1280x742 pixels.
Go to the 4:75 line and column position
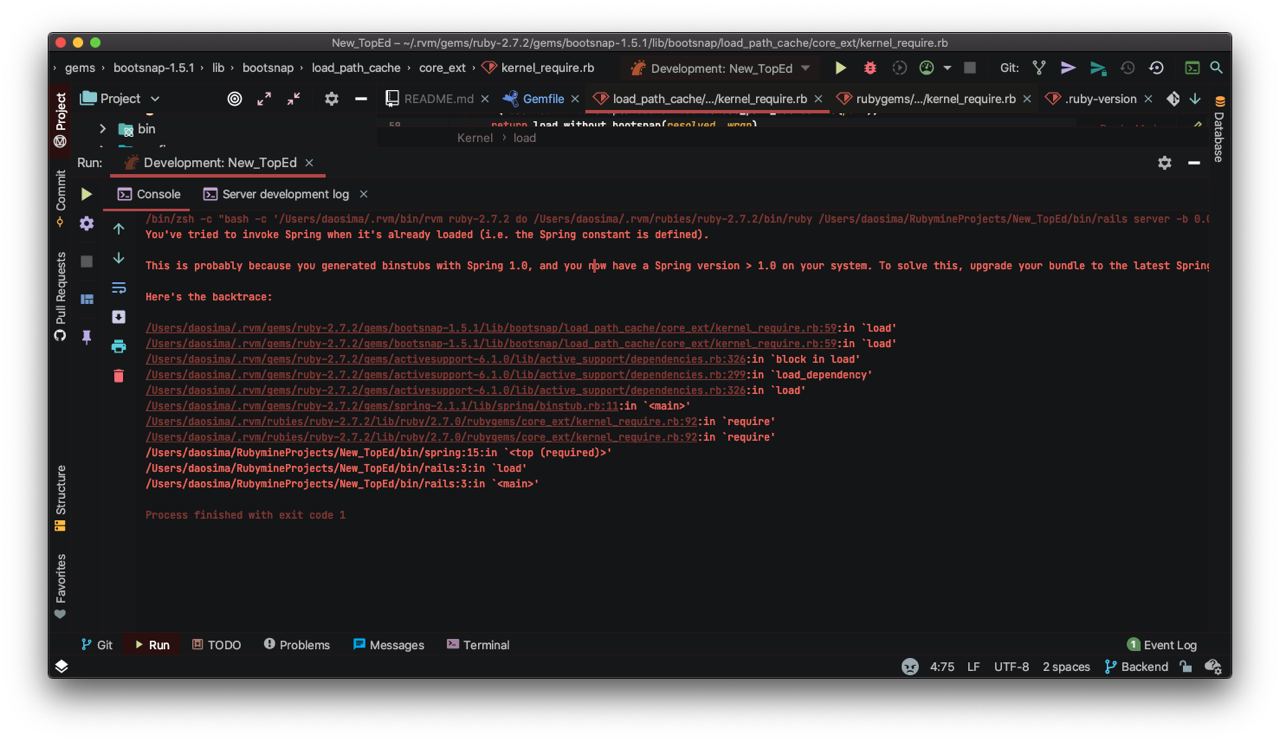[x=942, y=667]
